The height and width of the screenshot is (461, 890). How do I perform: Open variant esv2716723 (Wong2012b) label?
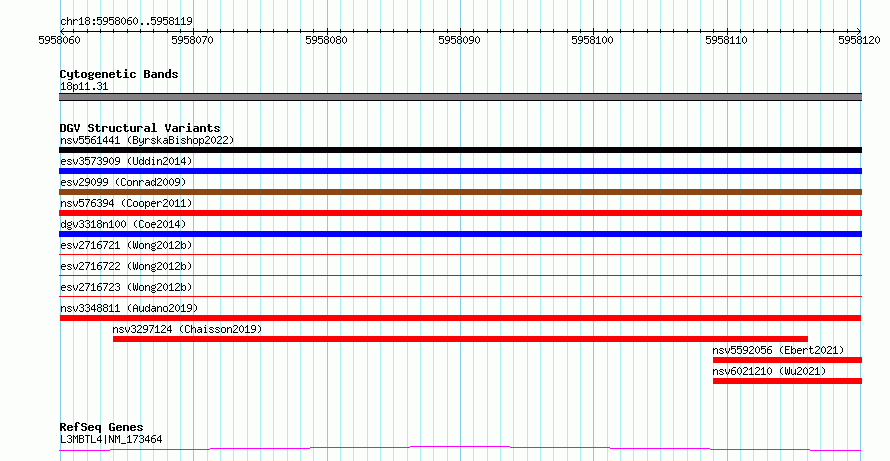click(x=126, y=287)
